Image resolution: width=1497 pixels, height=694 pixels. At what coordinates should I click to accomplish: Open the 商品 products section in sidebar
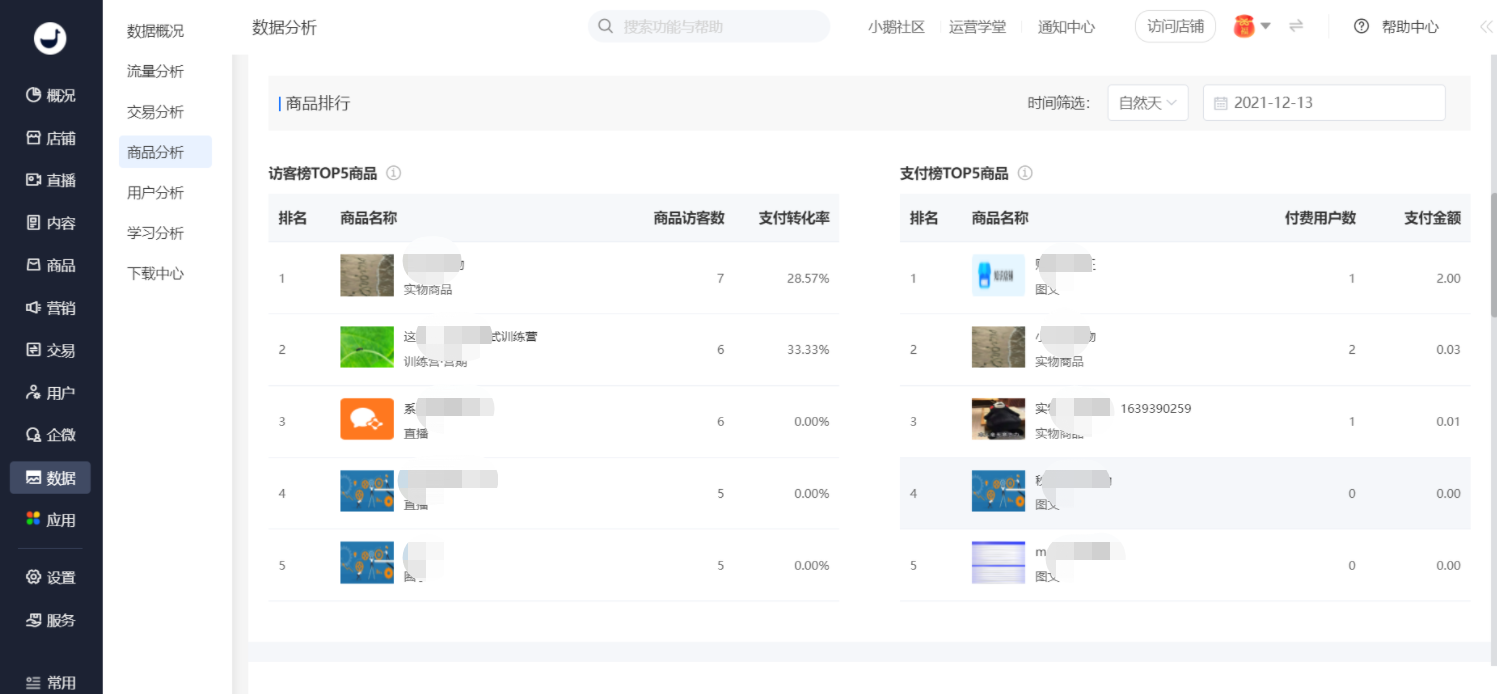pyautogui.click(x=50, y=265)
